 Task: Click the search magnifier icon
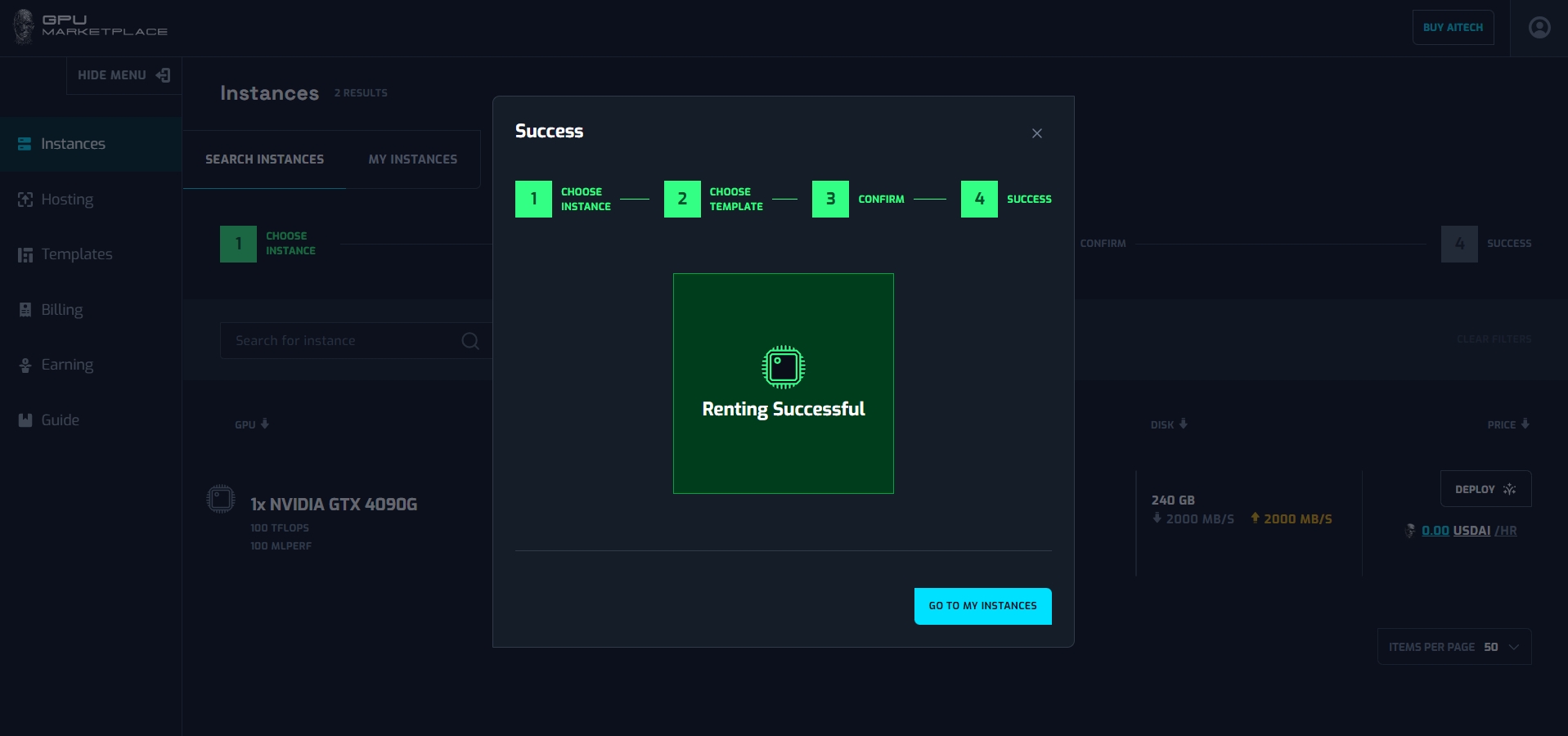470,341
